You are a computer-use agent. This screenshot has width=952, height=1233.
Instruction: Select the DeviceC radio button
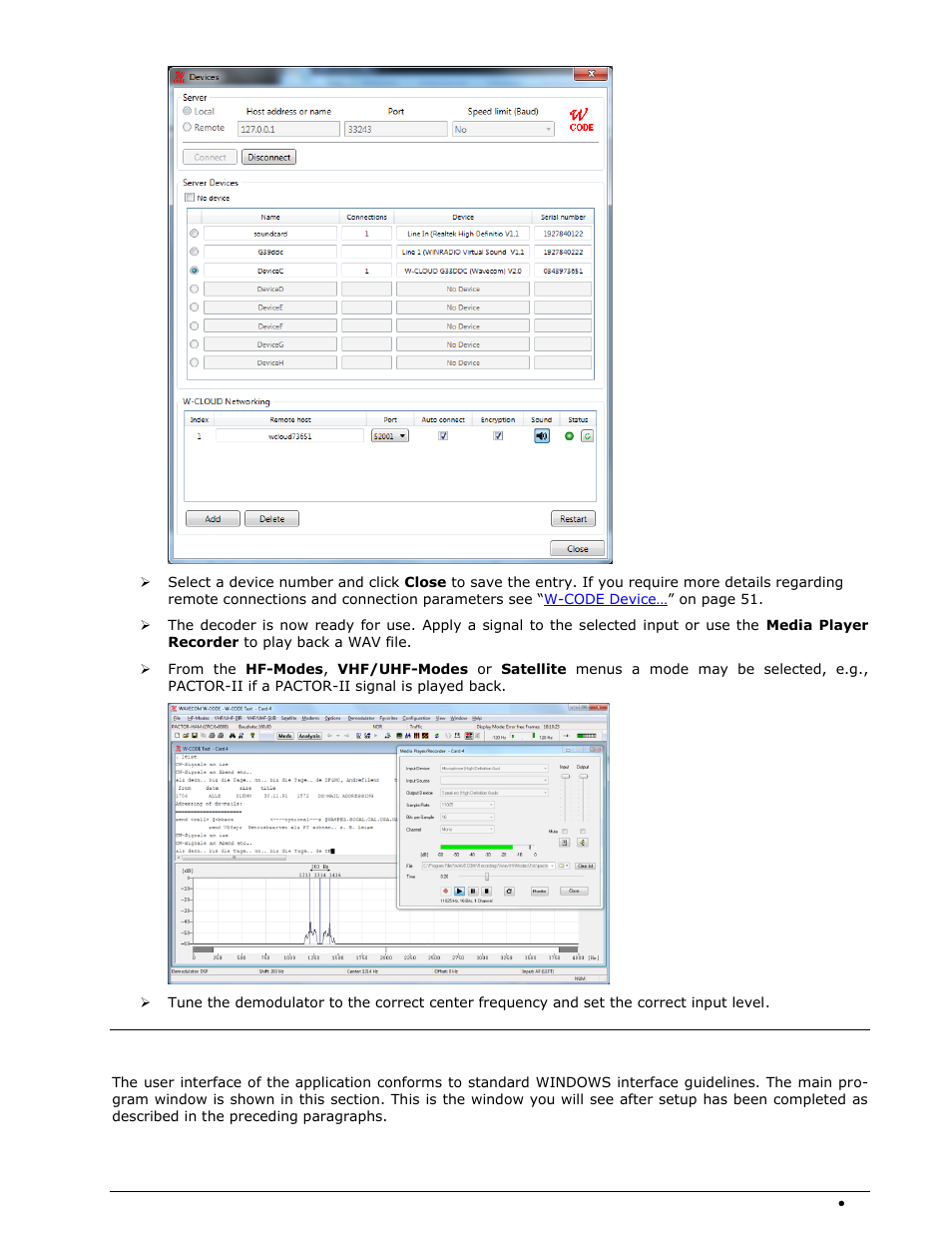click(194, 271)
